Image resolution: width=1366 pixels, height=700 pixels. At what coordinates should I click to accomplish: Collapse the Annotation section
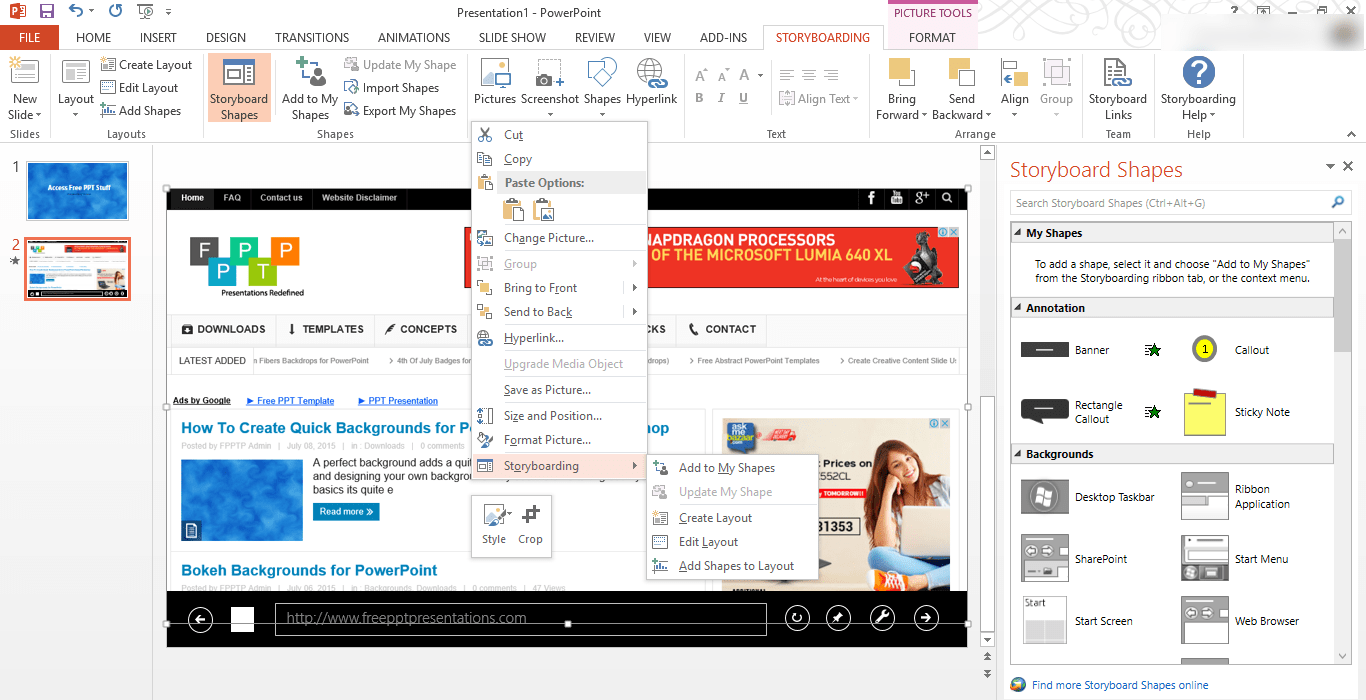pos(1019,308)
